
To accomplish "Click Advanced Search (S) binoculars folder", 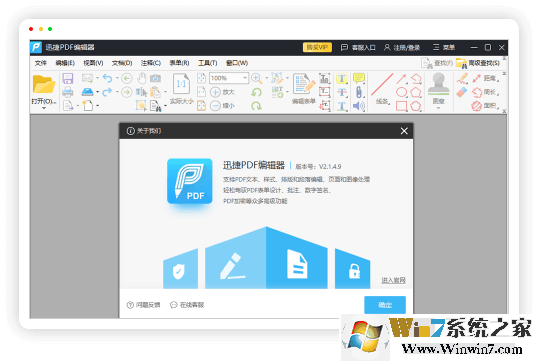I will click(x=478, y=63).
